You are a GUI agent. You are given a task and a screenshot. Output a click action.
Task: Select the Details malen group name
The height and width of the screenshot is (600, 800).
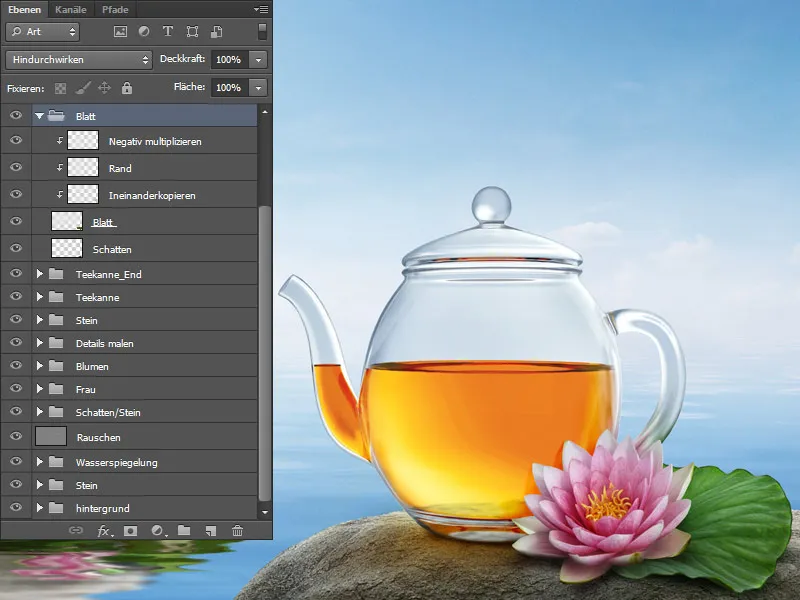[105, 343]
